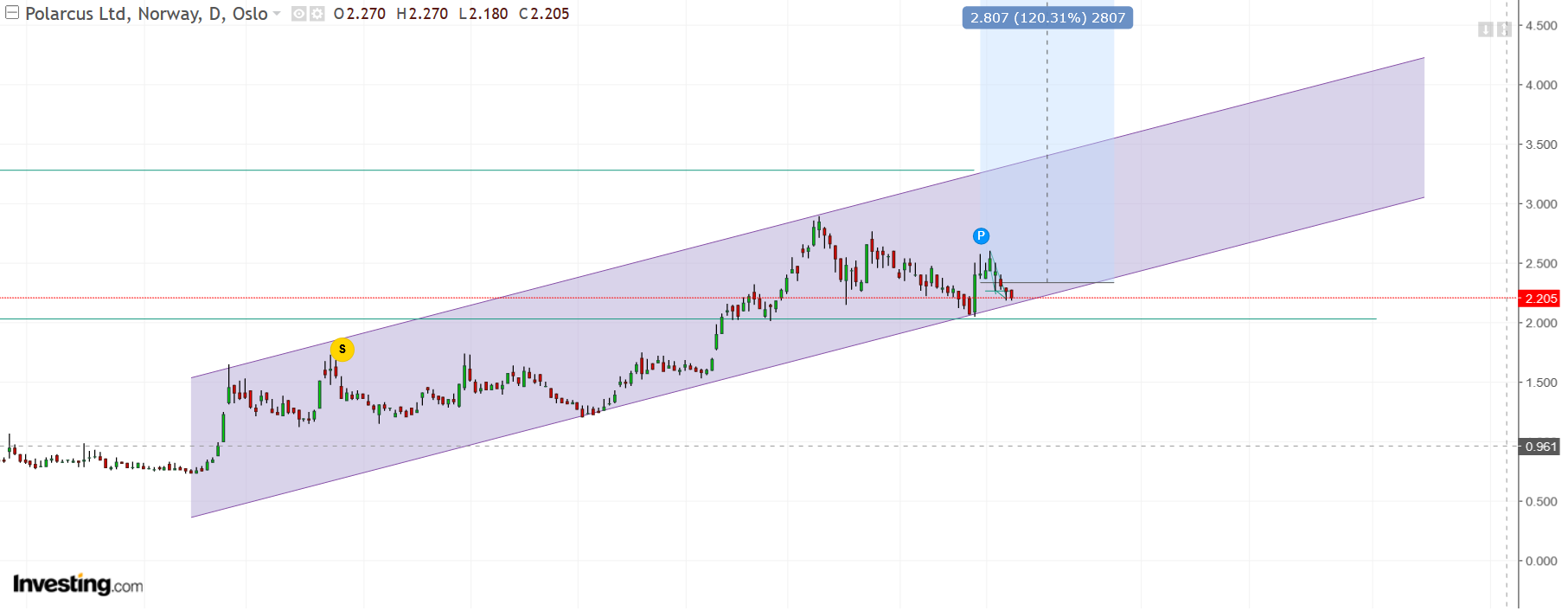Open series settings gear icon
The image size is (1568, 611).
pos(317,14)
